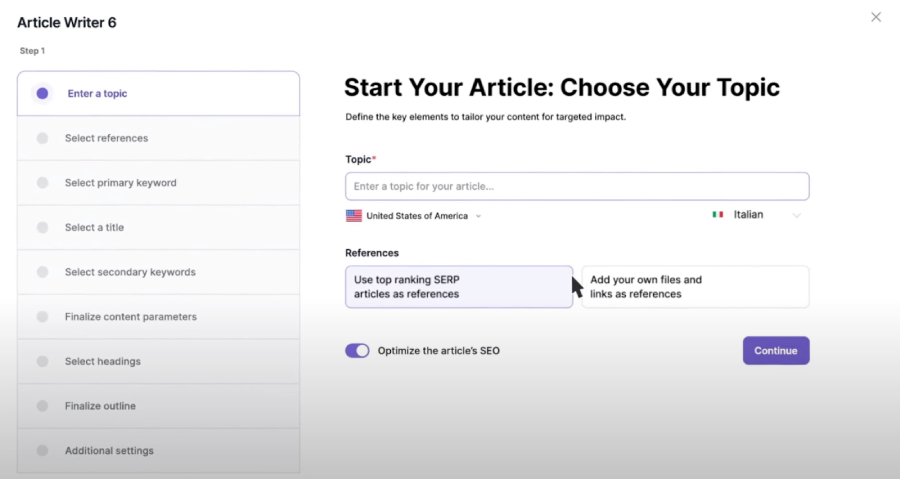Click the Start Your Article heading text
Viewport: 900px width, 479px height.
point(562,88)
